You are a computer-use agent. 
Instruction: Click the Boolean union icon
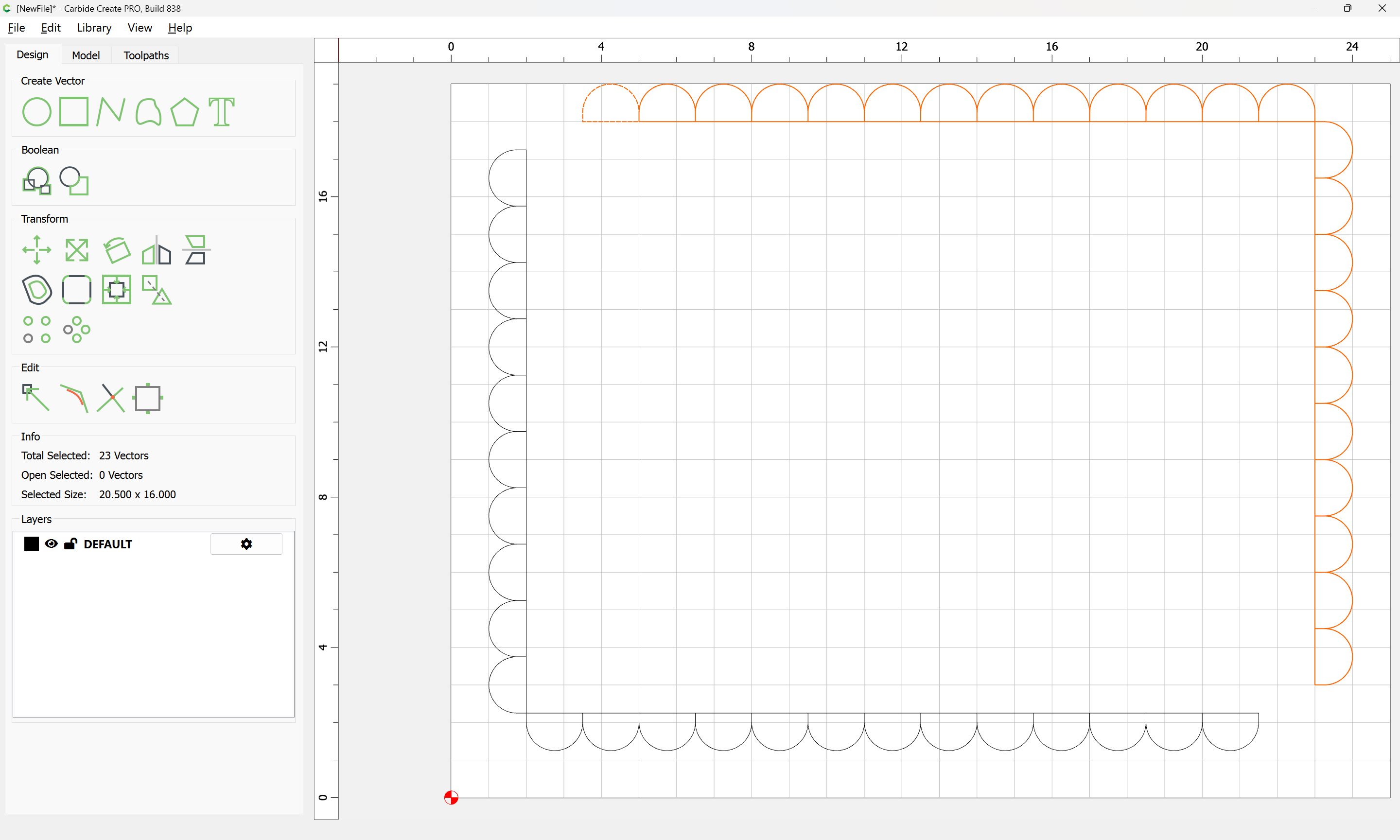(37, 180)
